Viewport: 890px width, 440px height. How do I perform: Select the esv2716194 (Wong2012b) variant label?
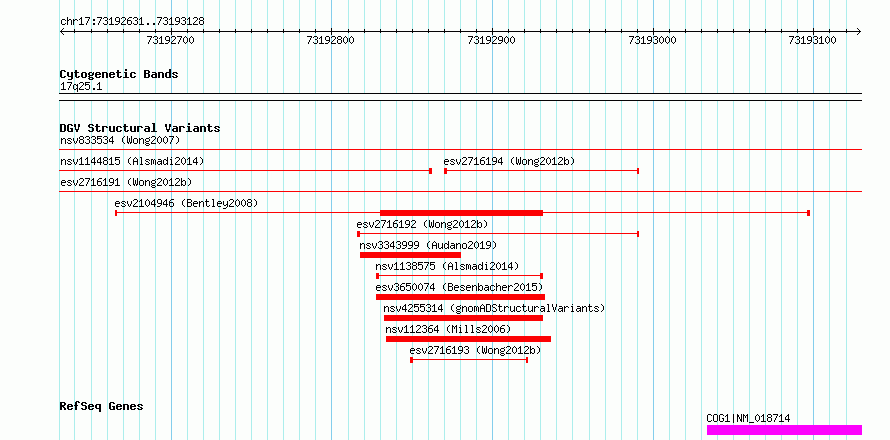509,161
